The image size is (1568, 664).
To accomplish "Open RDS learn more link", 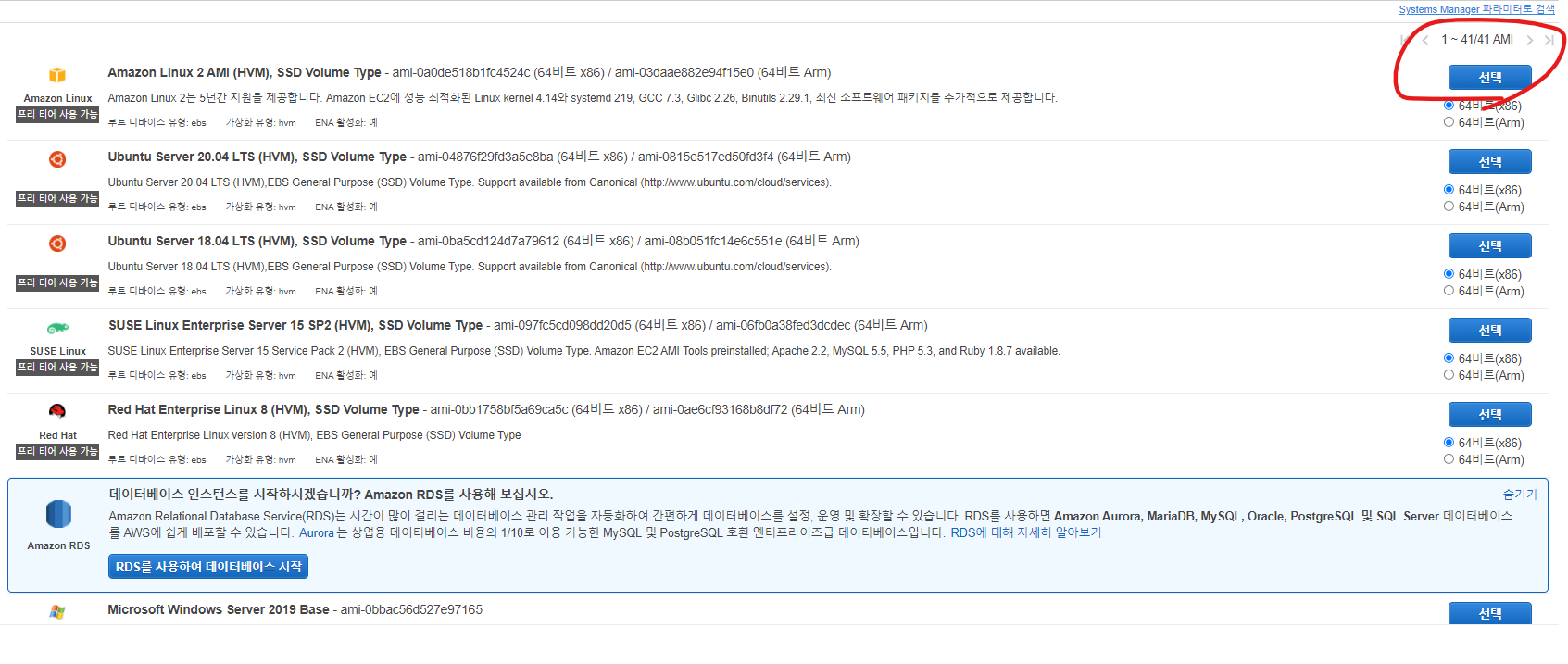I will click(x=1026, y=532).
